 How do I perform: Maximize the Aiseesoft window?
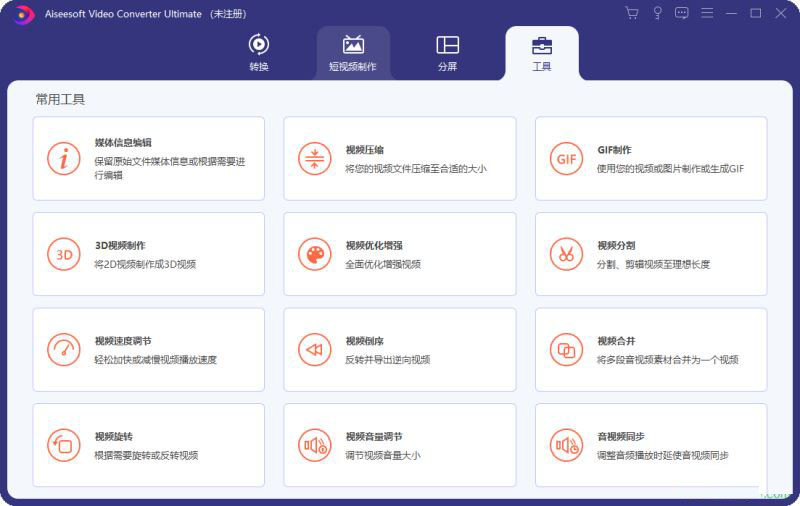(756, 13)
